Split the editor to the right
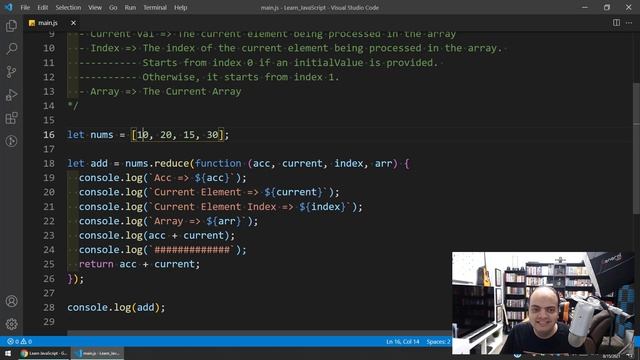The width and height of the screenshot is (640, 360). point(616,23)
